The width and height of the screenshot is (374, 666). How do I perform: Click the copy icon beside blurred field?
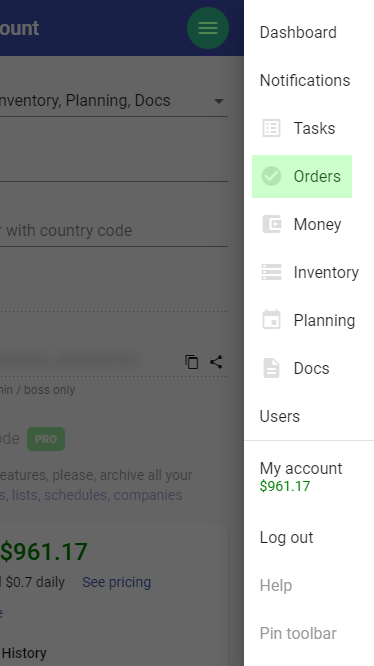[x=191, y=362]
